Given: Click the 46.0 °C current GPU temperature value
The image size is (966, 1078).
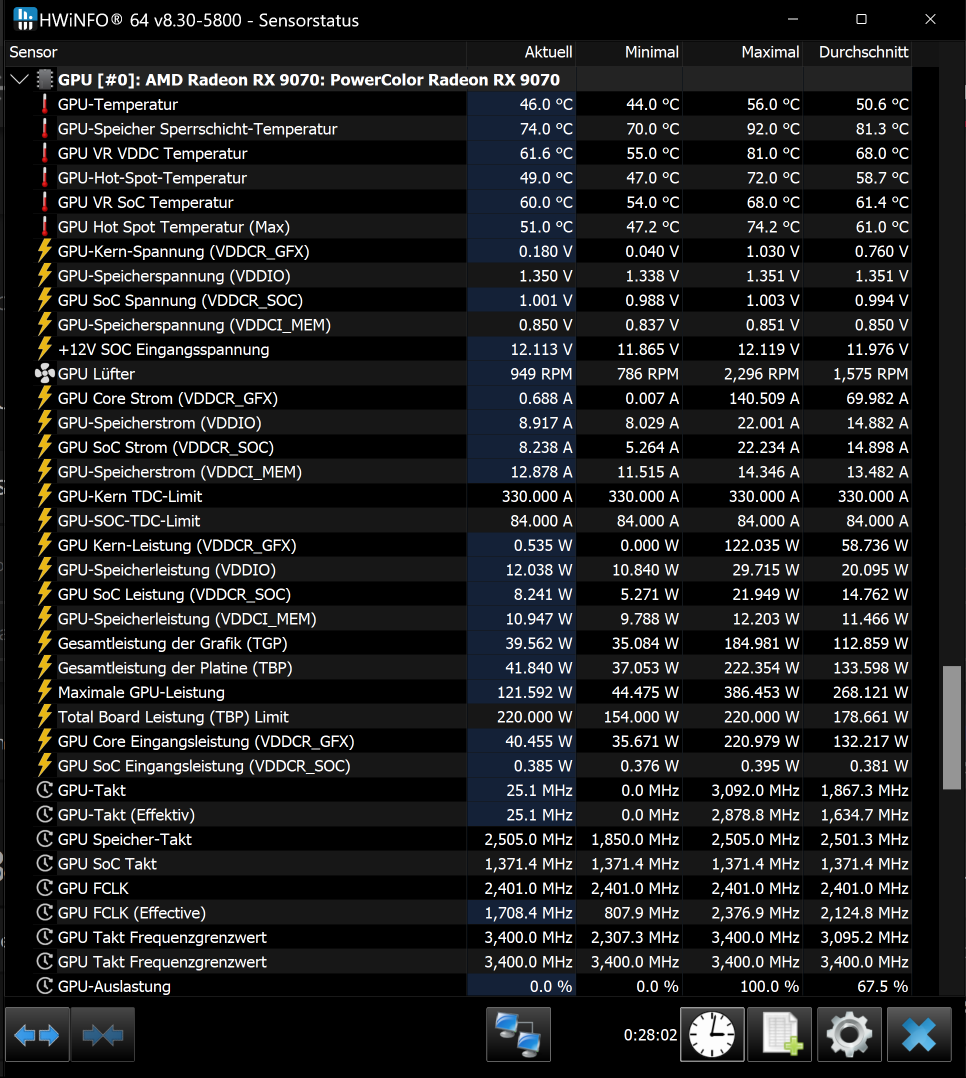Looking at the screenshot, I should coord(546,104).
